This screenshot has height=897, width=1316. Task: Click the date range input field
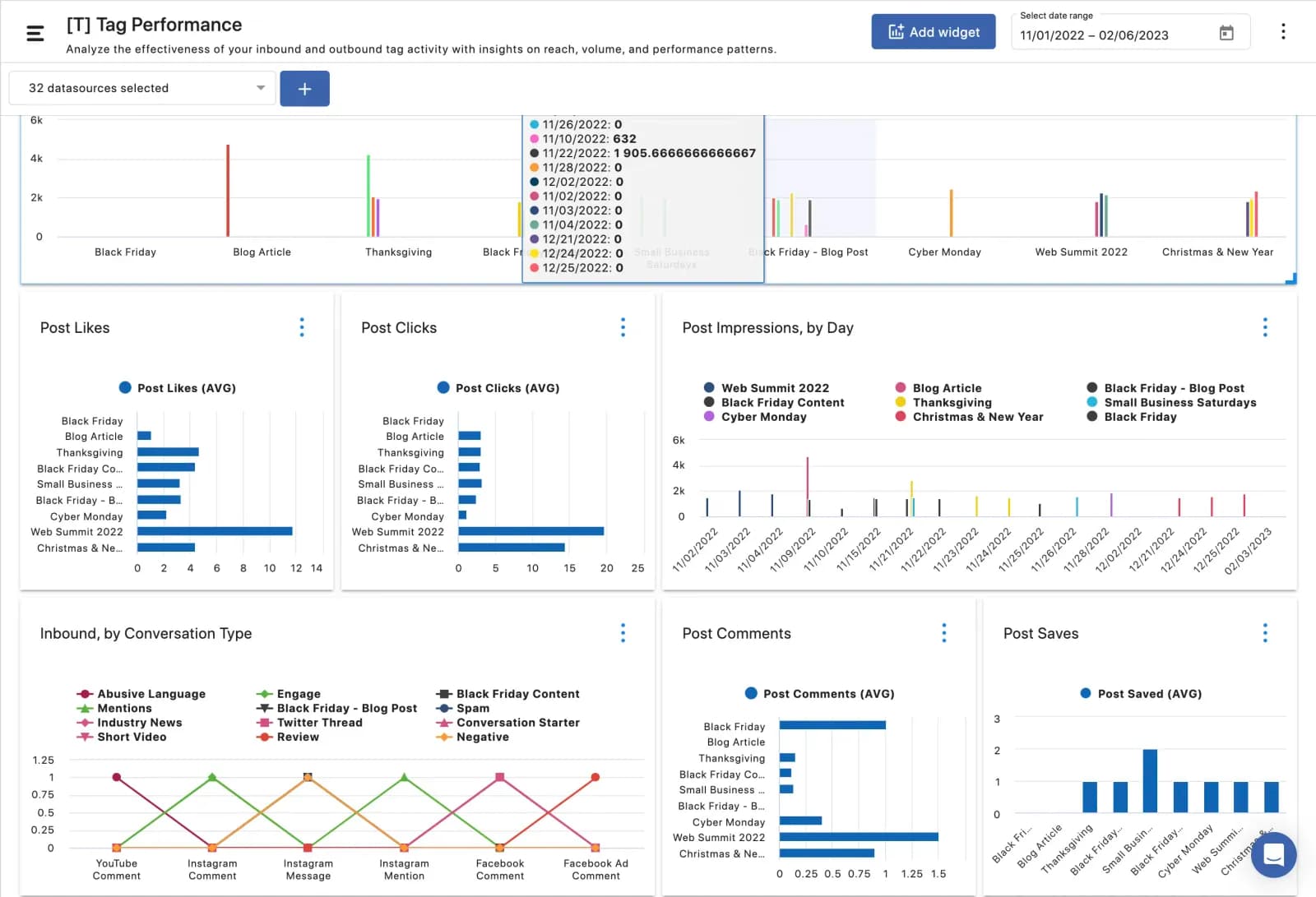(1110, 35)
